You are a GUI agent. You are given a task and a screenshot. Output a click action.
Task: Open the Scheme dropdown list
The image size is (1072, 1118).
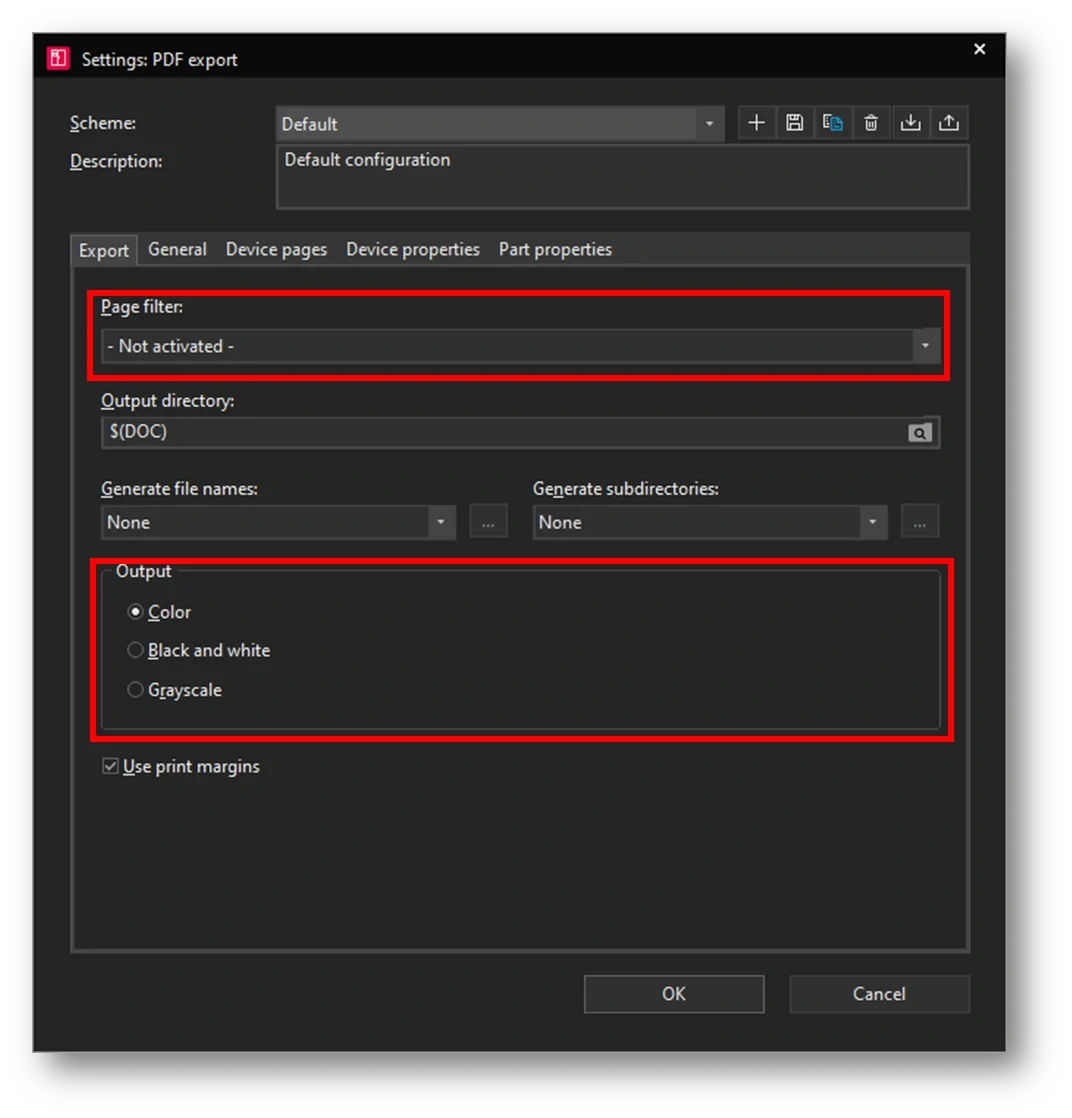coord(709,124)
